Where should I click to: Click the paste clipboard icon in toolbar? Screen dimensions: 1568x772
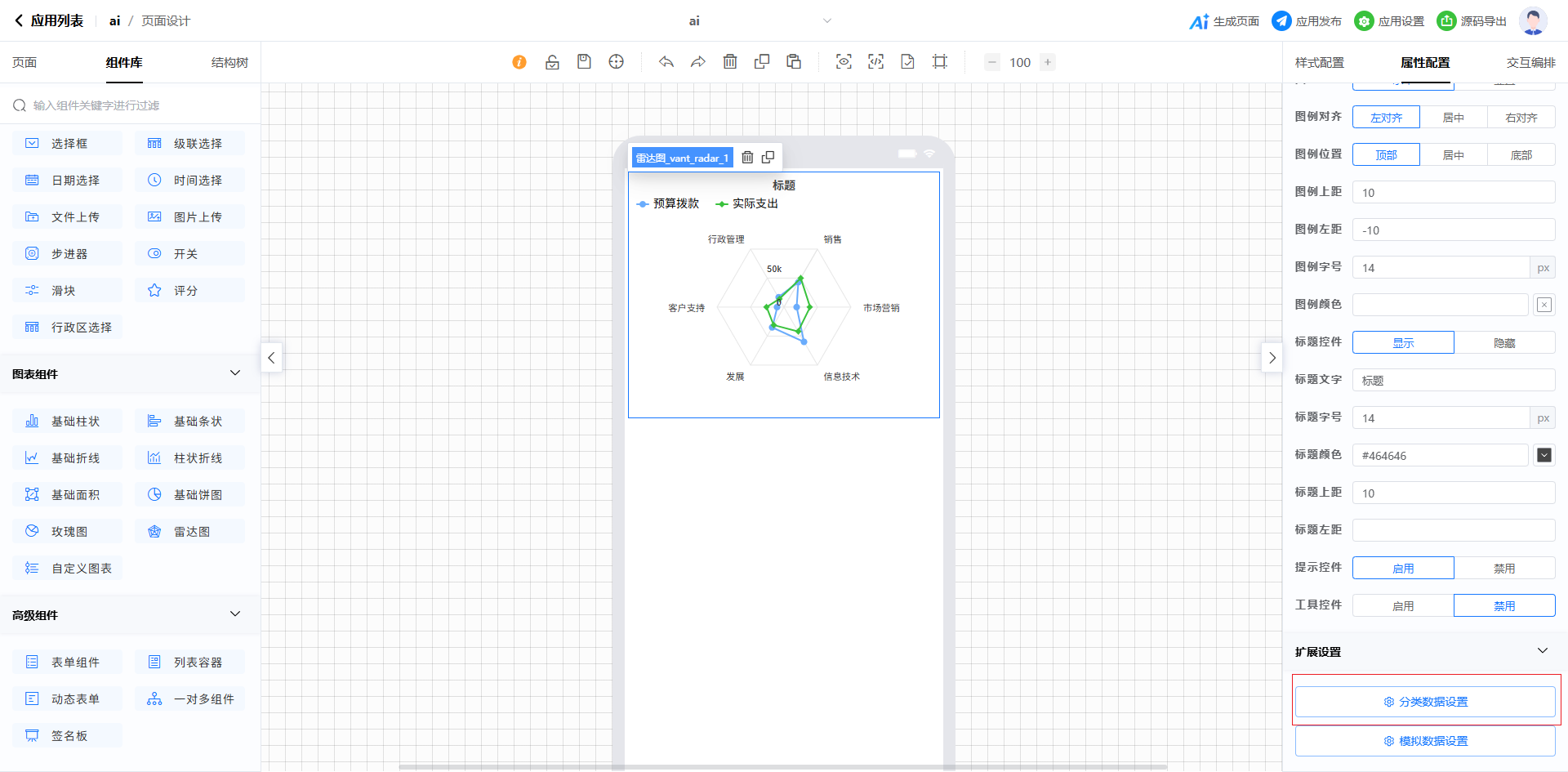pos(794,62)
